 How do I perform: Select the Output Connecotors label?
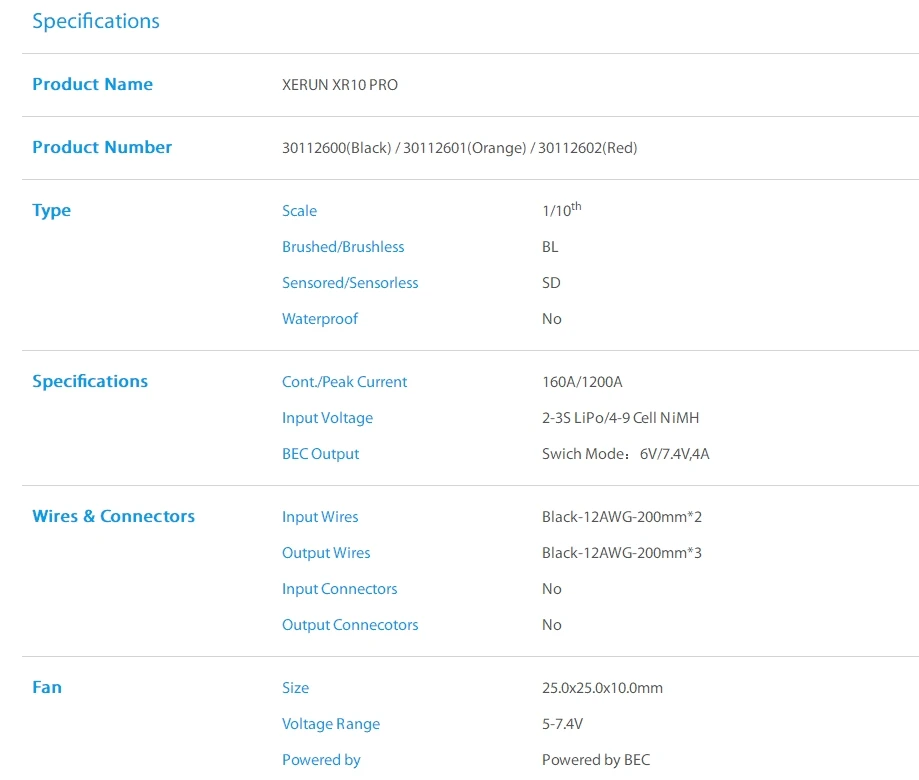350,625
